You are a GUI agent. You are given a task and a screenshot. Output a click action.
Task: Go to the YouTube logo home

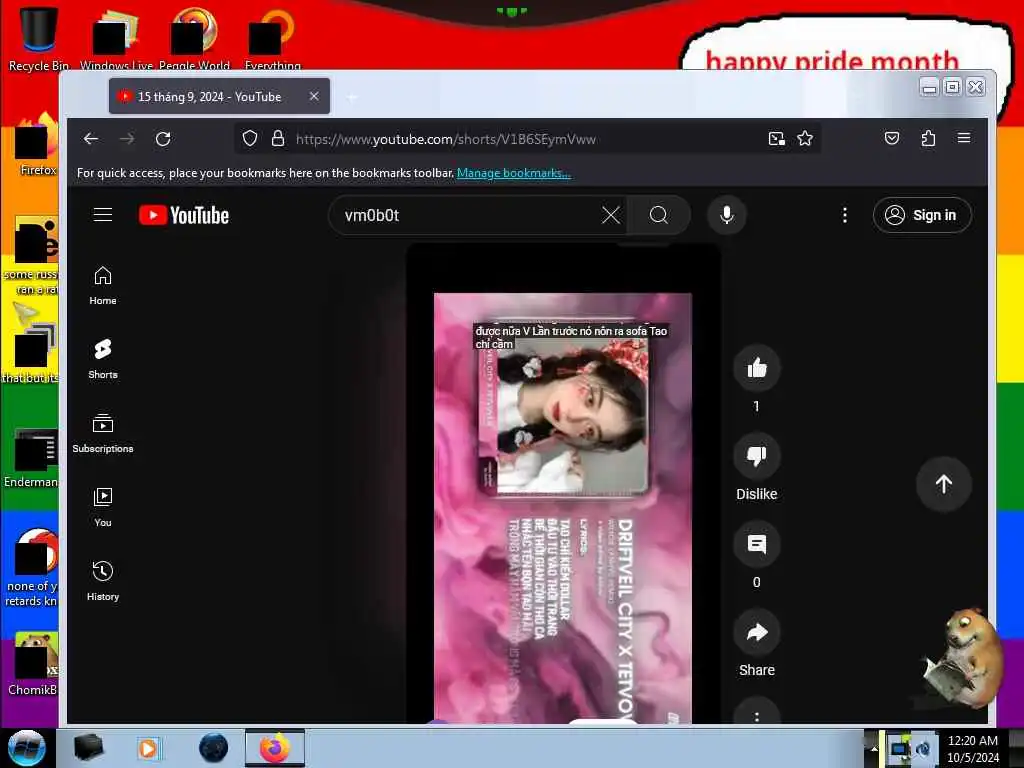184,215
